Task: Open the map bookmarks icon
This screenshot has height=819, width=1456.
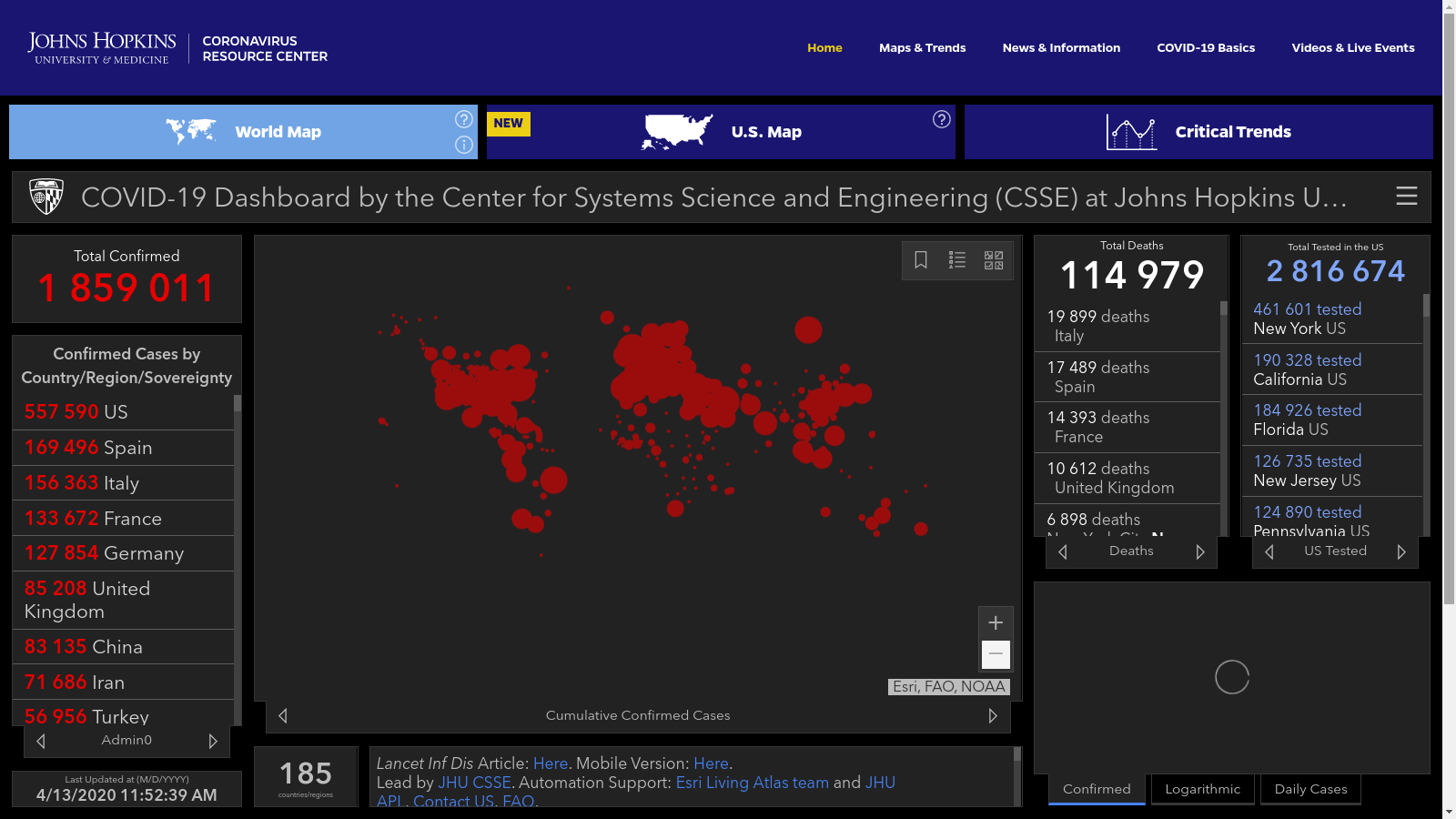Action: pos(921,260)
